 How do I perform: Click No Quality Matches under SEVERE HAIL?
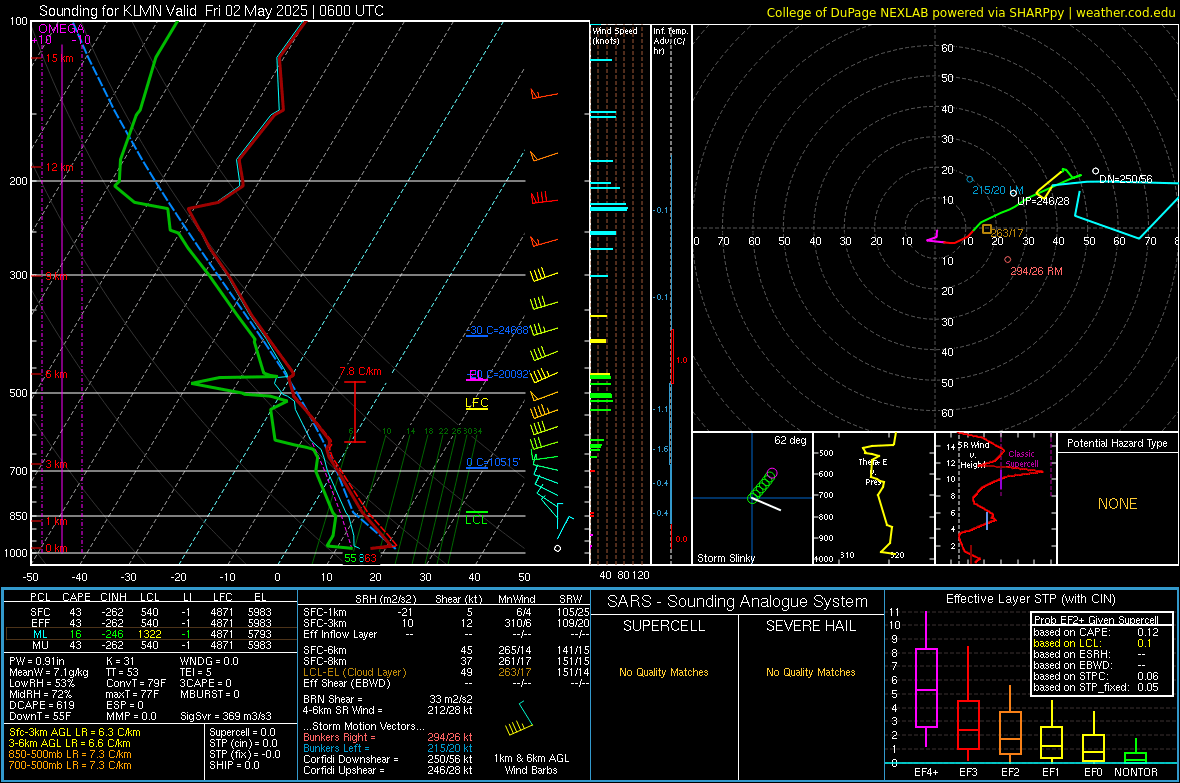pyautogui.click(x=810, y=672)
